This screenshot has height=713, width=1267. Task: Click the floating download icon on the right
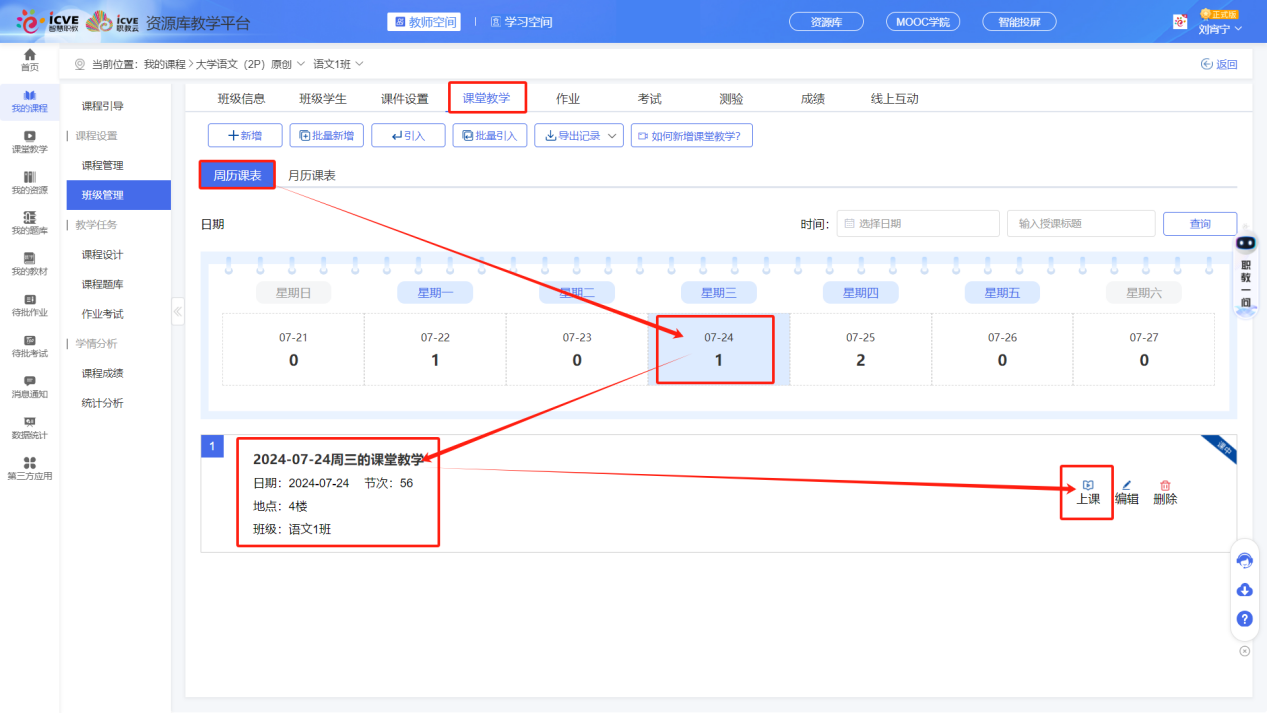pyautogui.click(x=1244, y=590)
